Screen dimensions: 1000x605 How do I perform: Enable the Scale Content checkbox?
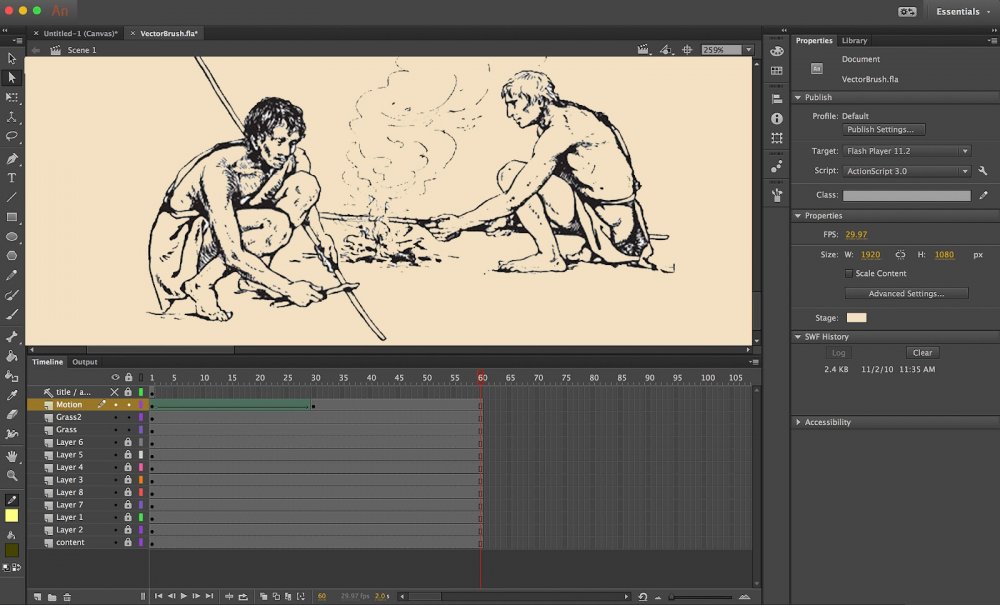pyautogui.click(x=850, y=273)
